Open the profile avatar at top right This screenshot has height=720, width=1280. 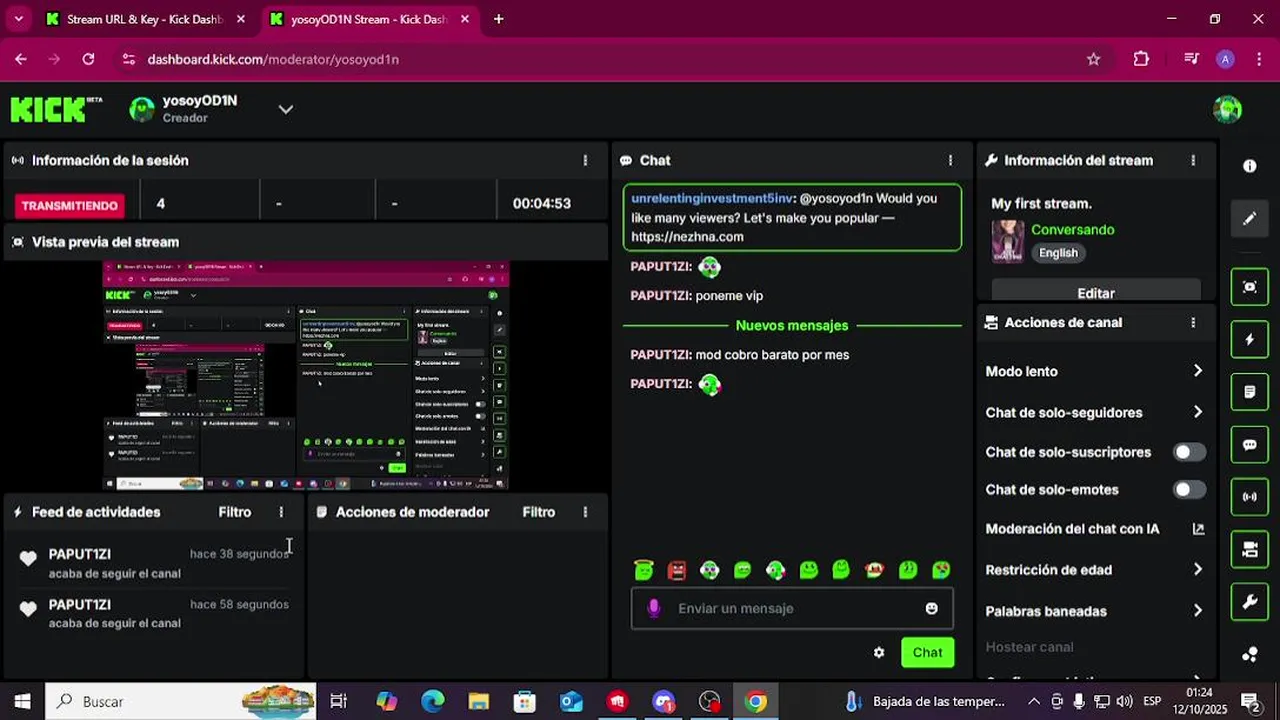coord(1227,109)
